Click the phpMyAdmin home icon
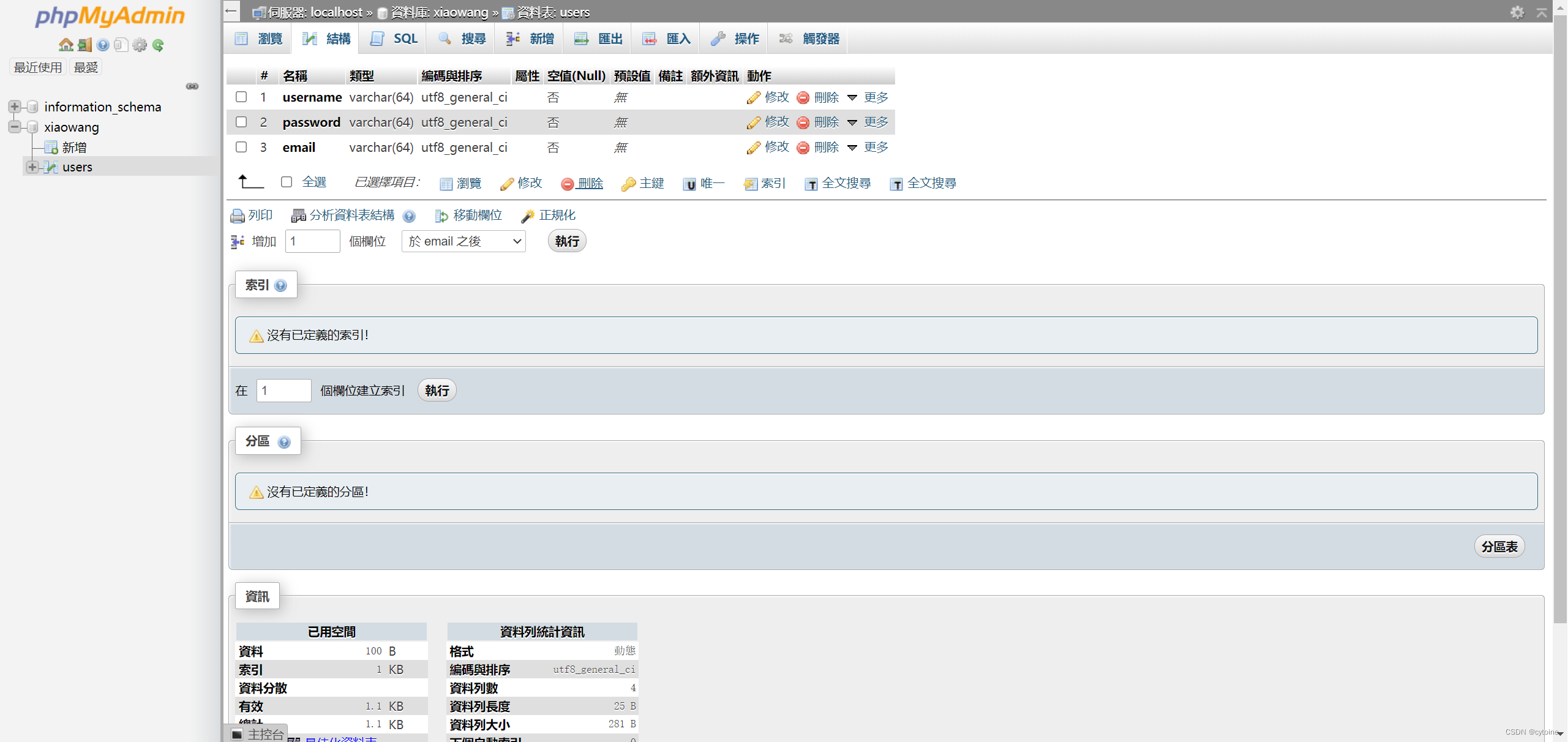 [x=66, y=45]
